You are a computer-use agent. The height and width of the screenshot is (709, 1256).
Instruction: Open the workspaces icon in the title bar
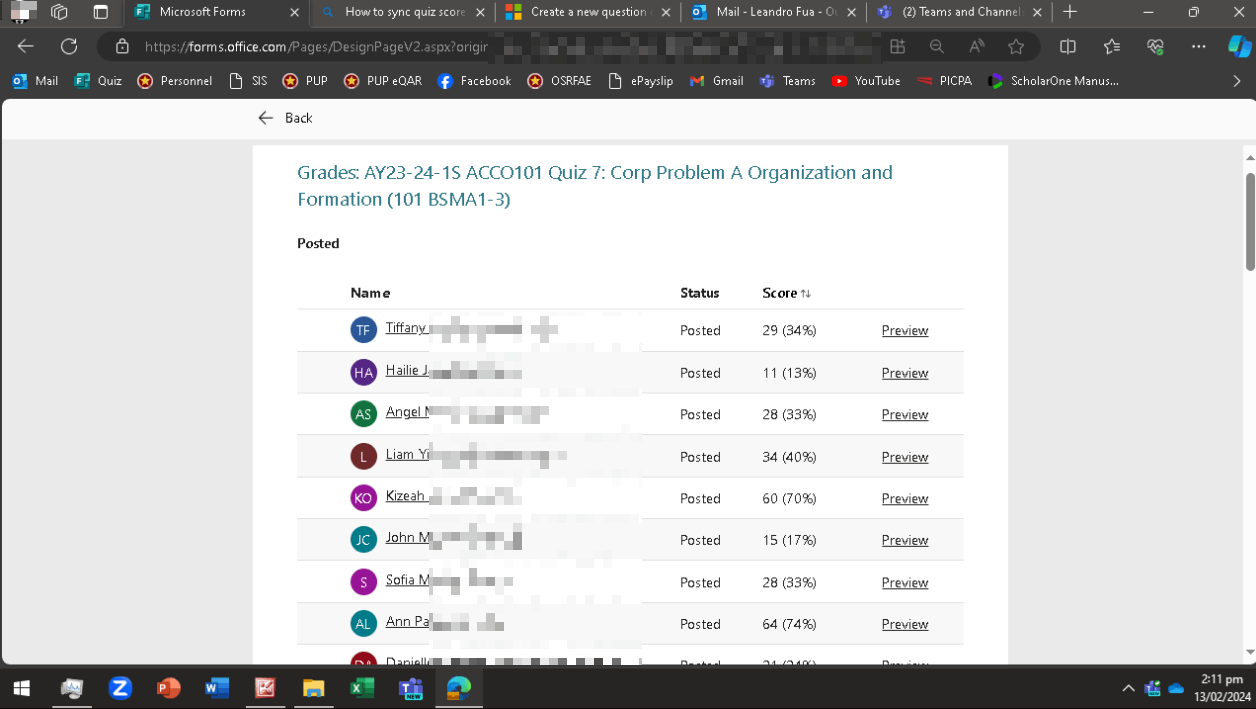(x=59, y=12)
